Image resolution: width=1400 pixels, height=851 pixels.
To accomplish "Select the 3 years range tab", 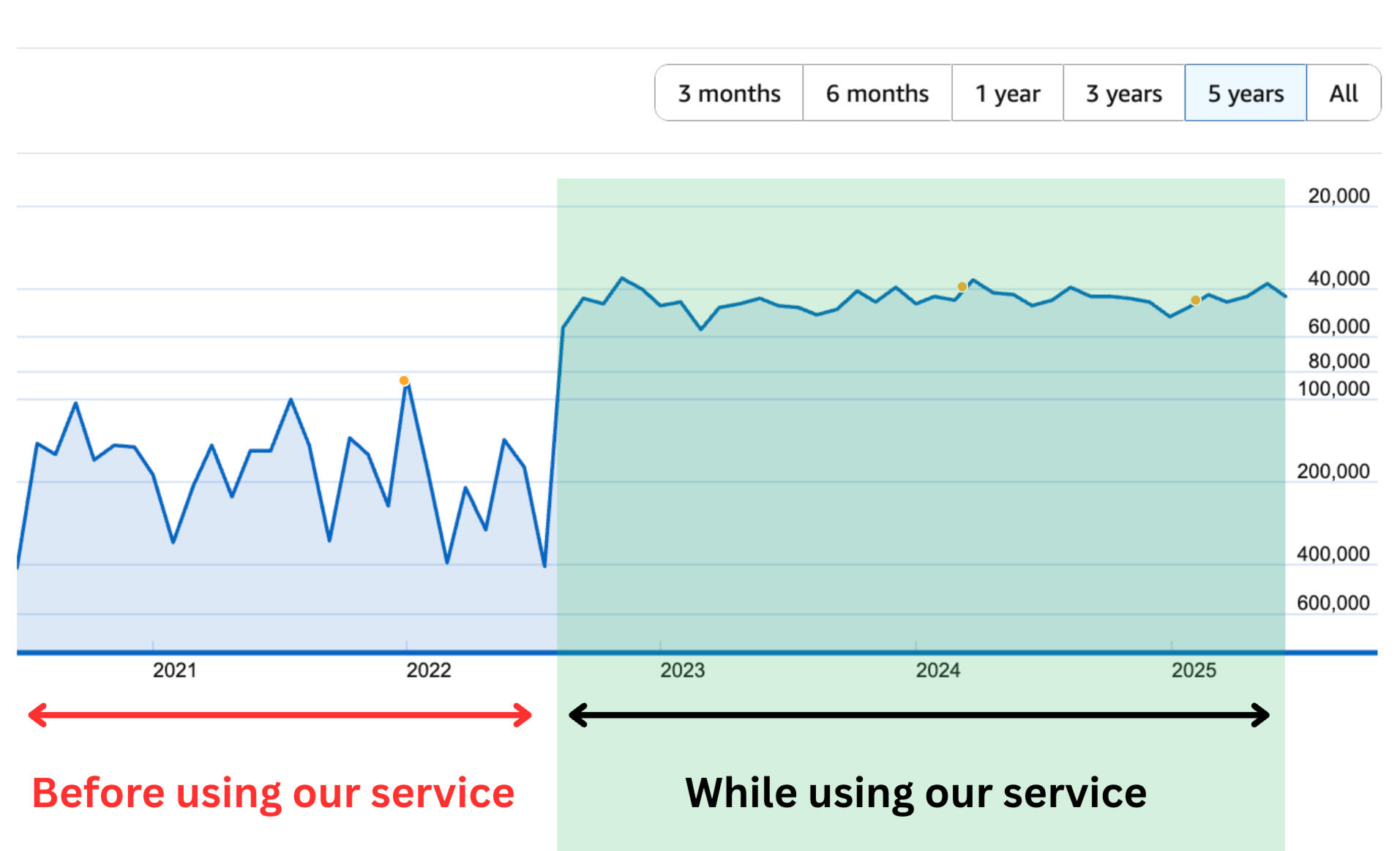I will [1123, 93].
